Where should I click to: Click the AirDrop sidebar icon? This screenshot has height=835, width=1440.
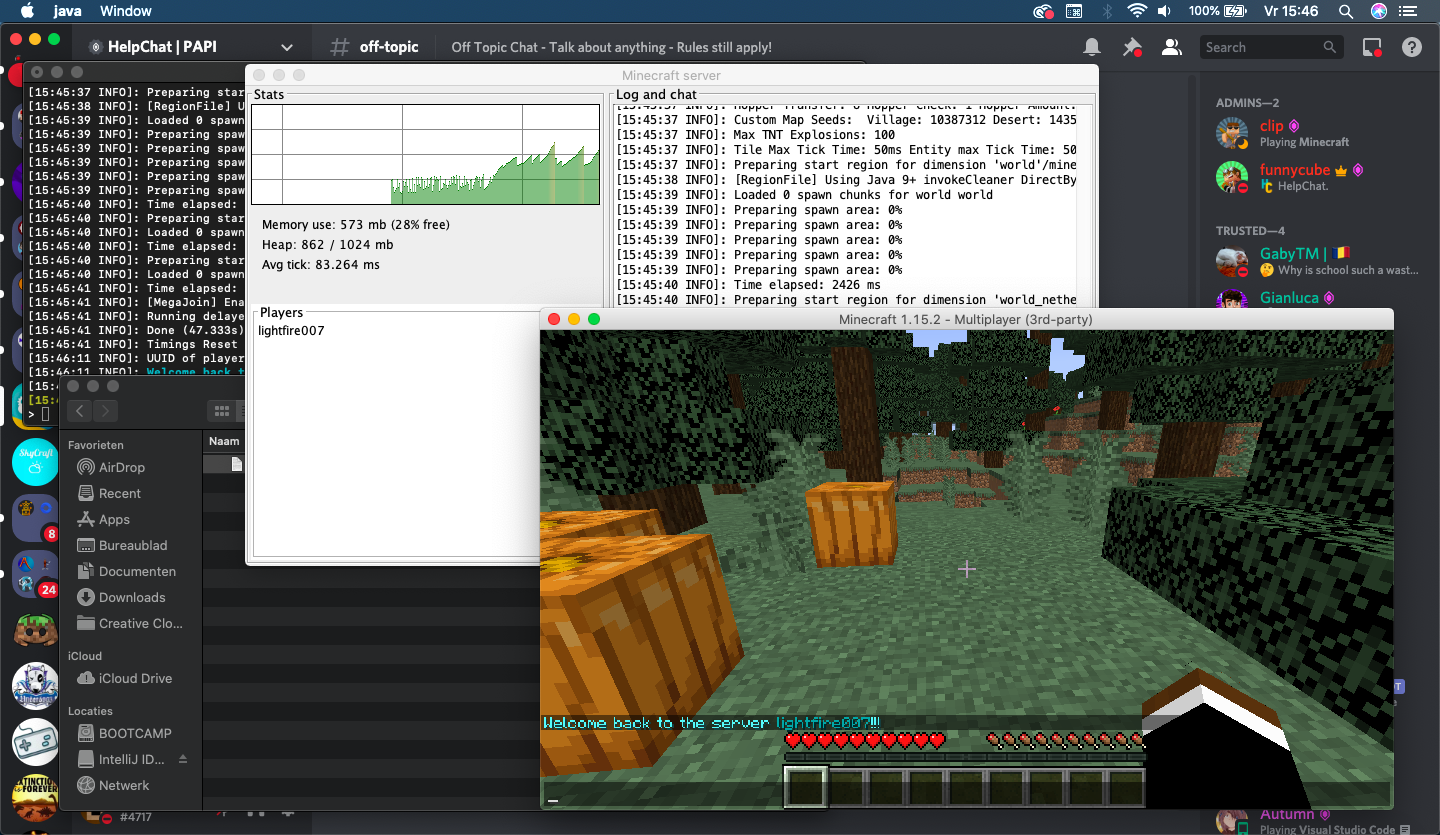[86, 467]
